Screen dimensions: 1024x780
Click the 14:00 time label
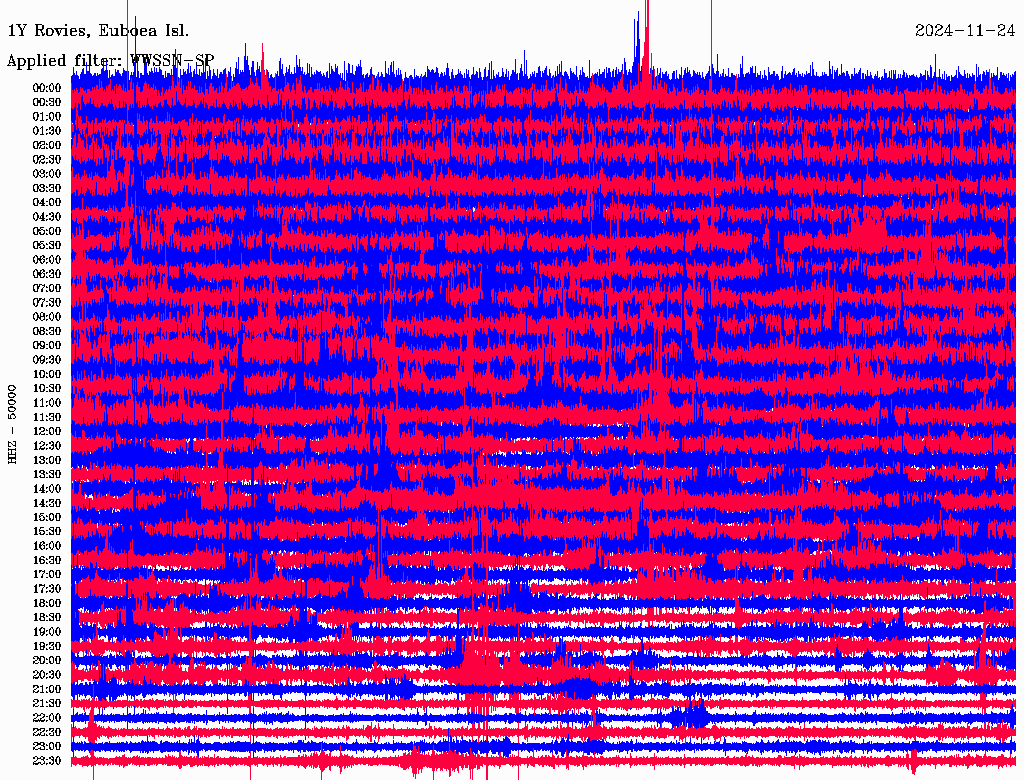pyautogui.click(x=47, y=489)
